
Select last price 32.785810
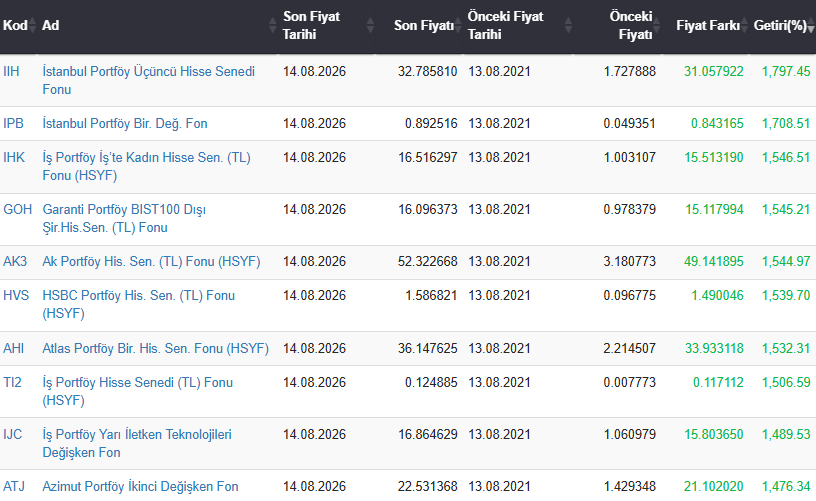(427, 71)
